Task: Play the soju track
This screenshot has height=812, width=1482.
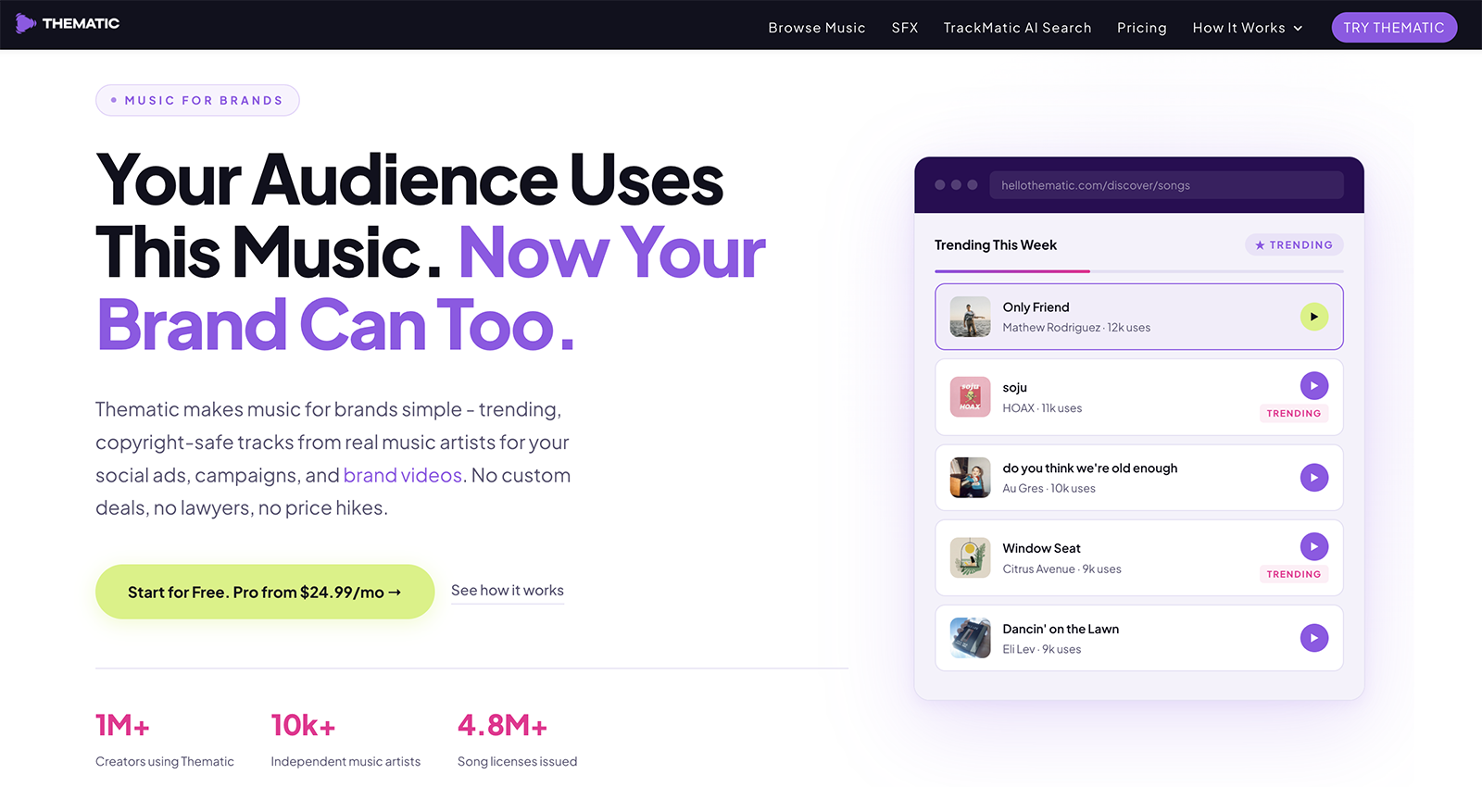Action: (x=1313, y=386)
